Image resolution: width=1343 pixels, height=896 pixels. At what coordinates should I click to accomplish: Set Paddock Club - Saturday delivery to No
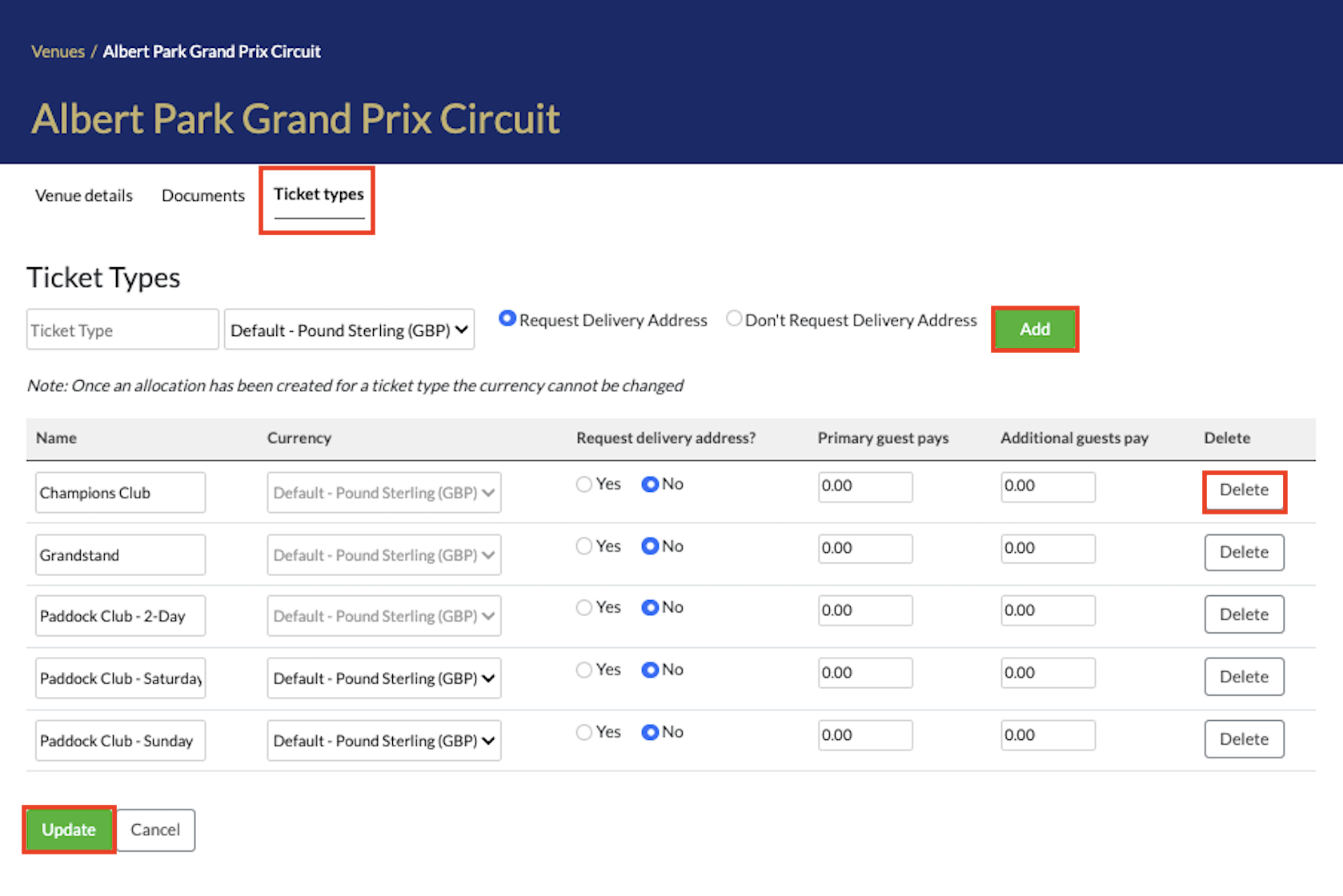650,670
